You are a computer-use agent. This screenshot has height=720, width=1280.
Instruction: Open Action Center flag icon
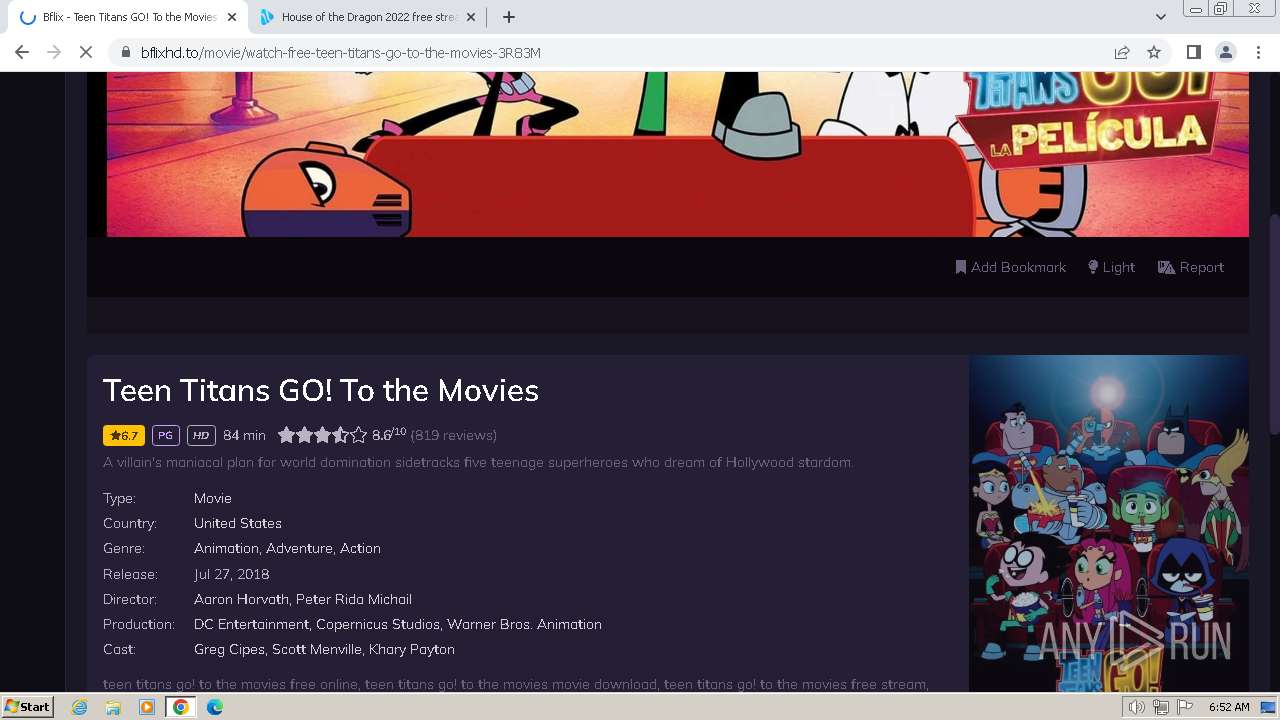click(x=1185, y=707)
